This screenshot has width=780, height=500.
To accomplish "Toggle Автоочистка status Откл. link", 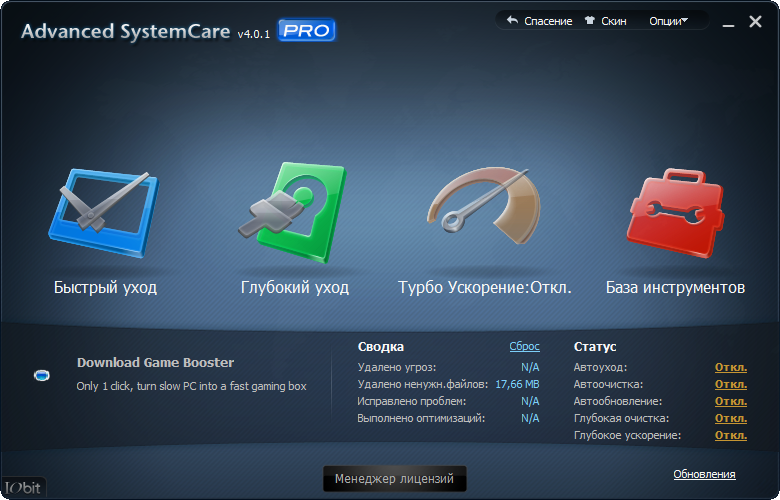I will [731, 385].
